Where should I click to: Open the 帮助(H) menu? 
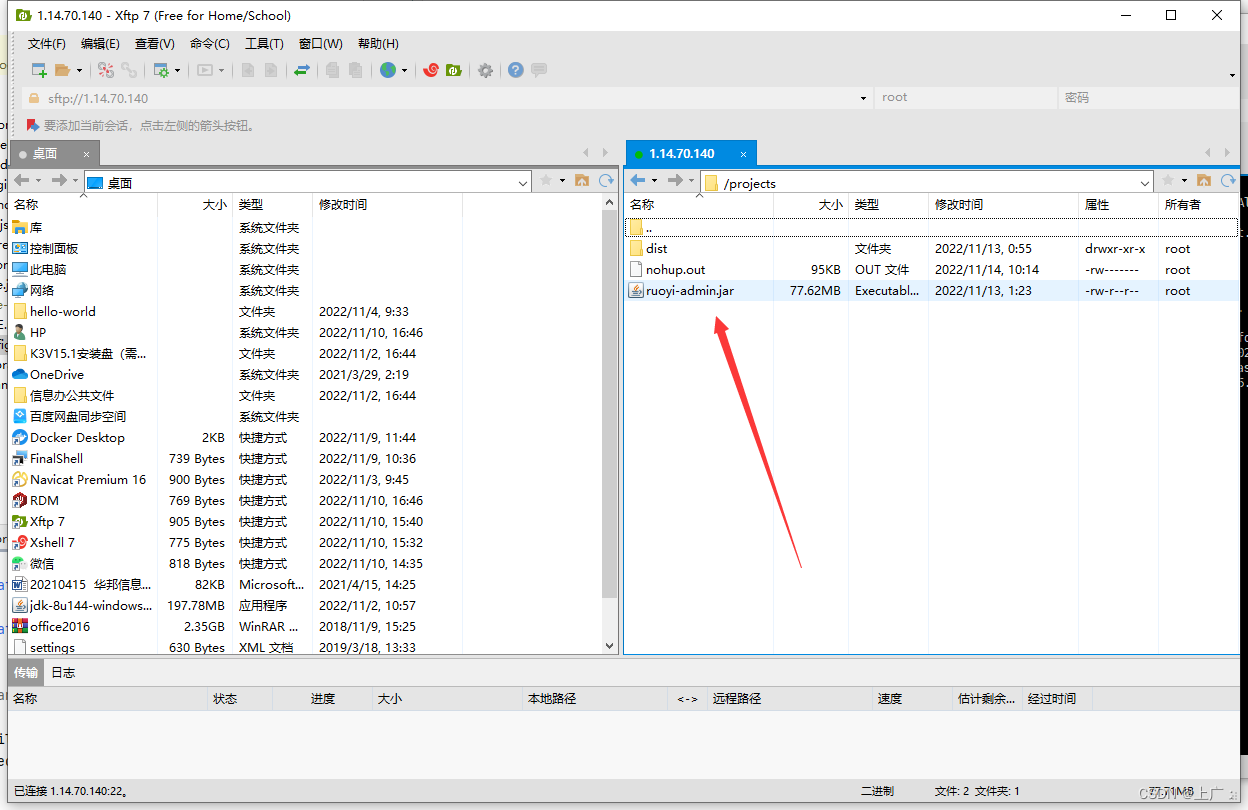(378, 44)
